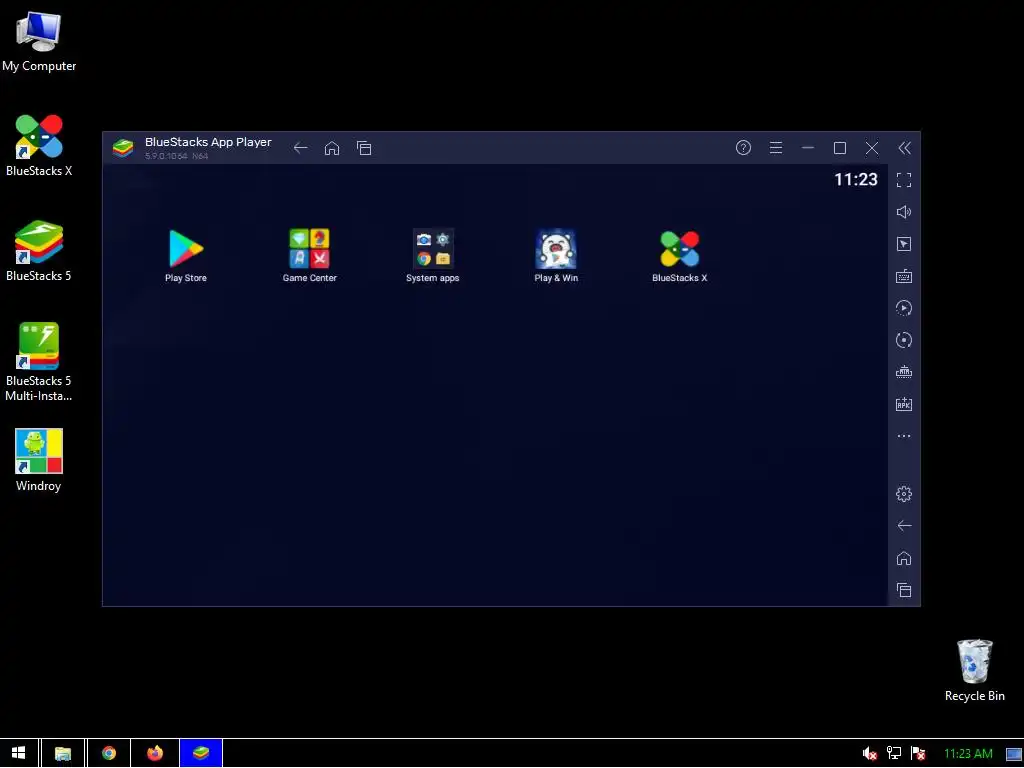Toggle the cursor lock sidebar icon
The image size is (1024, 768).
coord(904,244)
